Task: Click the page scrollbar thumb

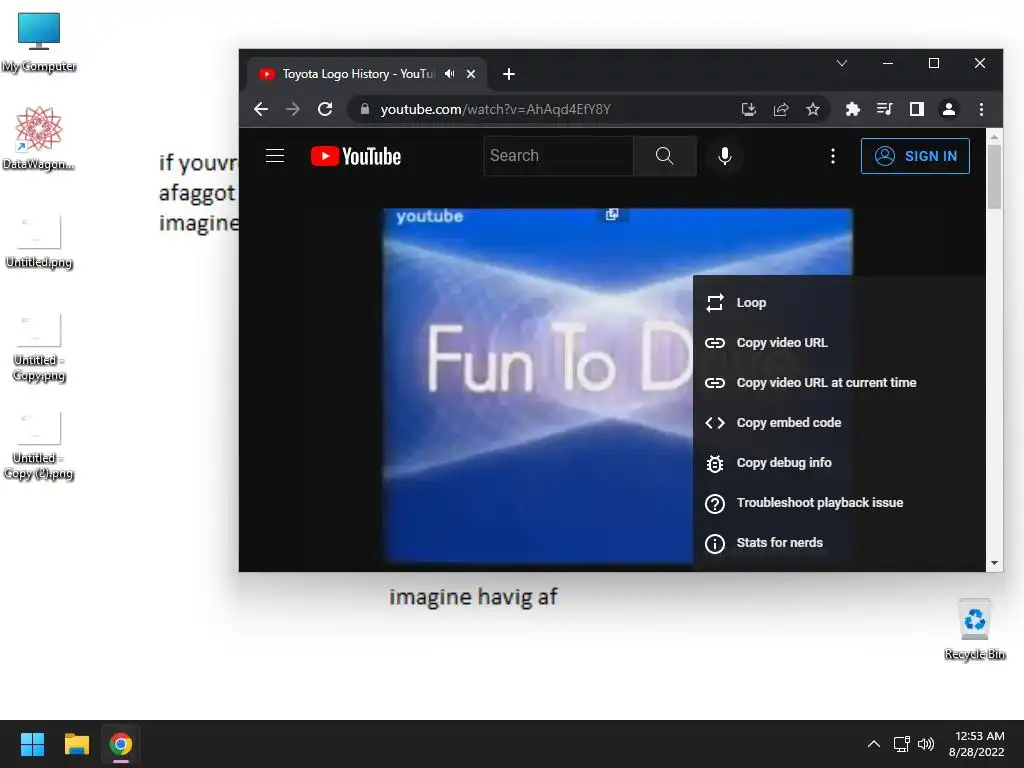Action: tap(994, 176)
